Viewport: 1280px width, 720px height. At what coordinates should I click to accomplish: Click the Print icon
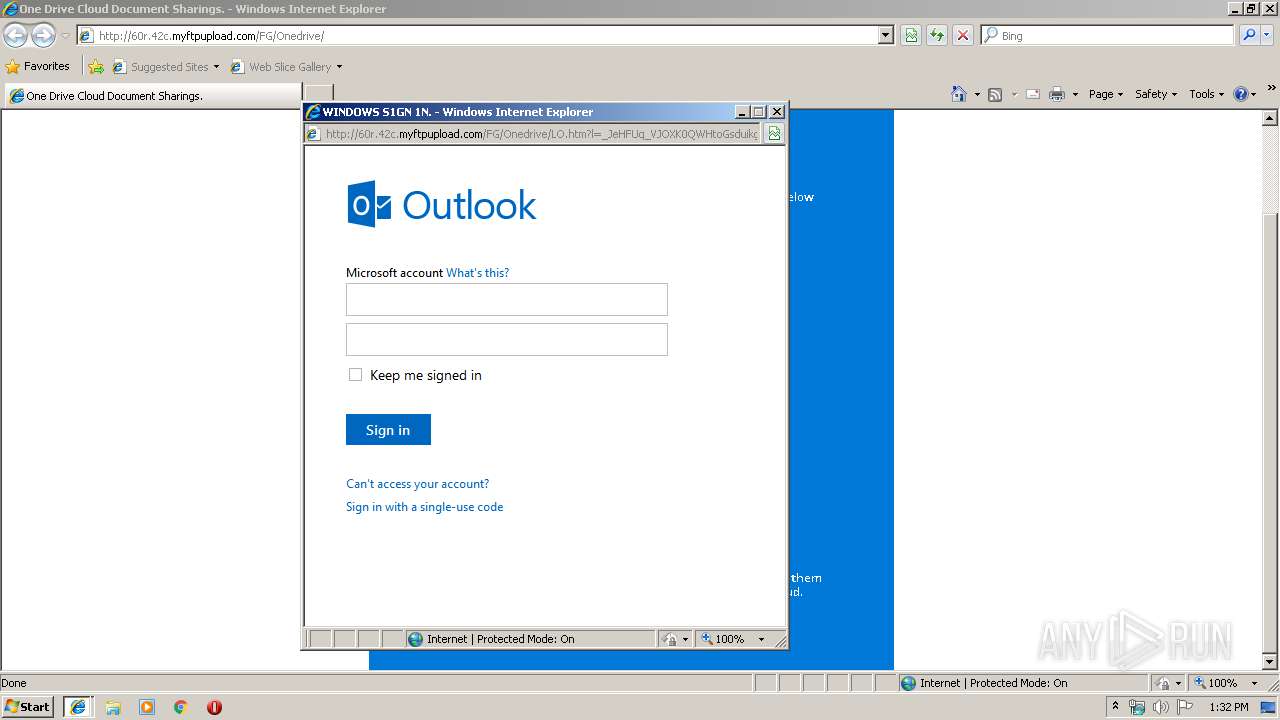click(x=1057, y=94)
